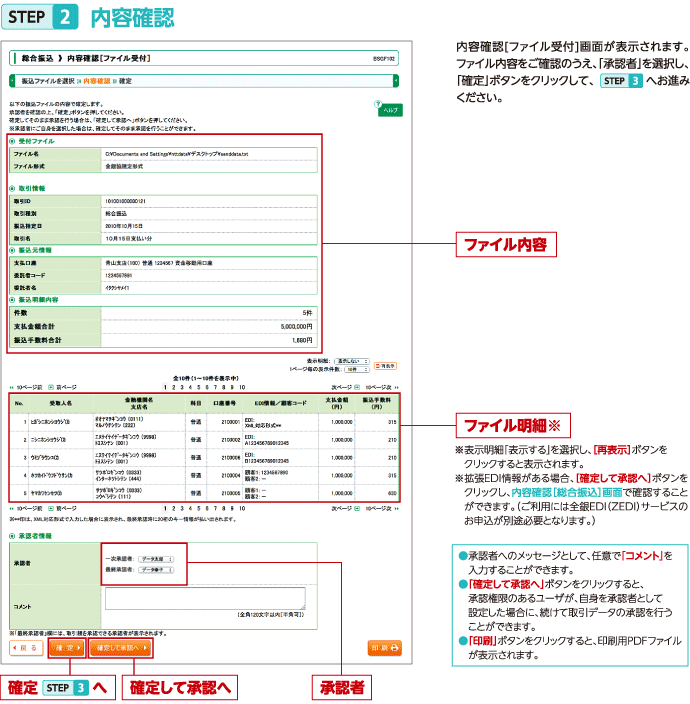690x704 pixels.
Task: Click the 口座番号 column header
Action: (x=224, y=403)
